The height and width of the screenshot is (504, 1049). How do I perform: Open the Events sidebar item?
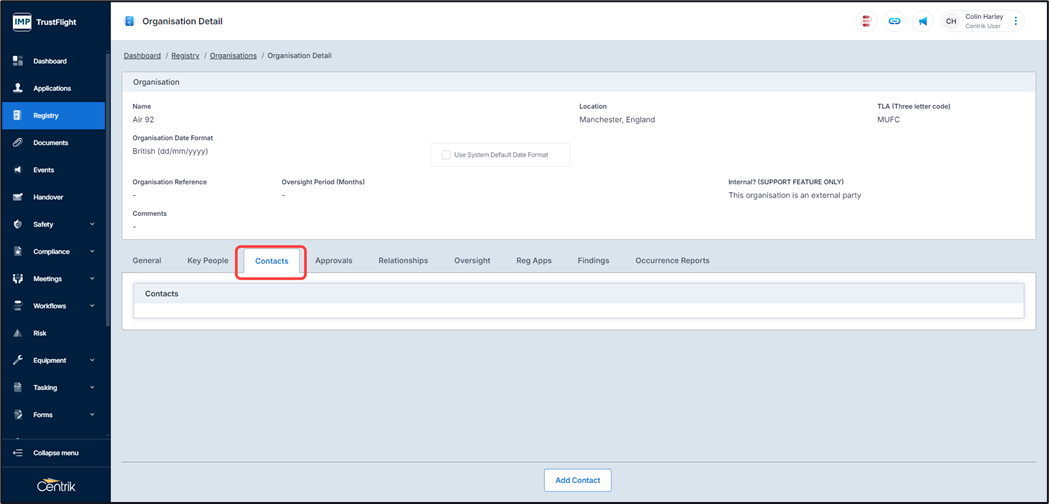(x=43, y=170)
